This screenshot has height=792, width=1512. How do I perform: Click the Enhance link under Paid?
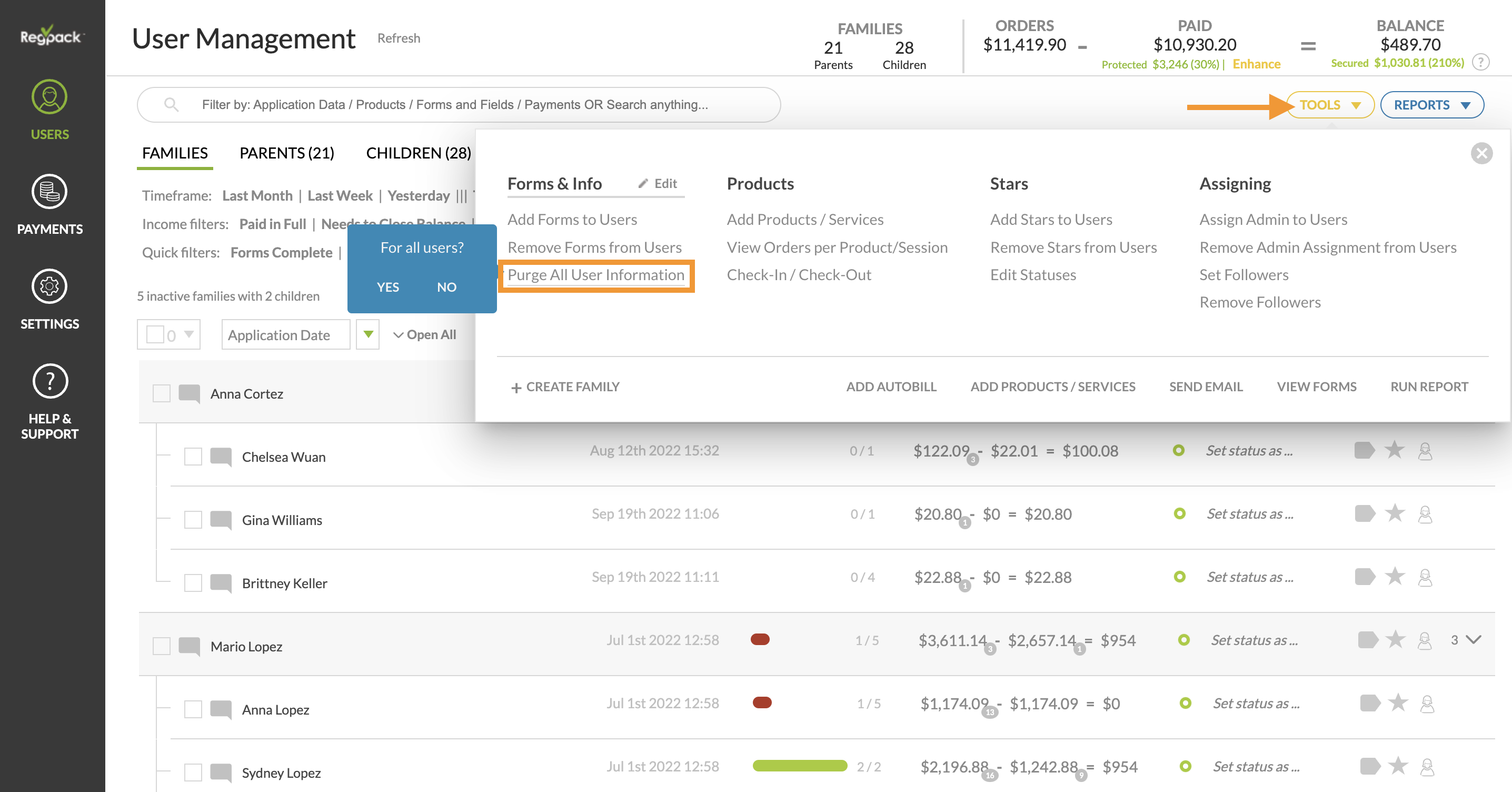click(x=1256, y=64)
